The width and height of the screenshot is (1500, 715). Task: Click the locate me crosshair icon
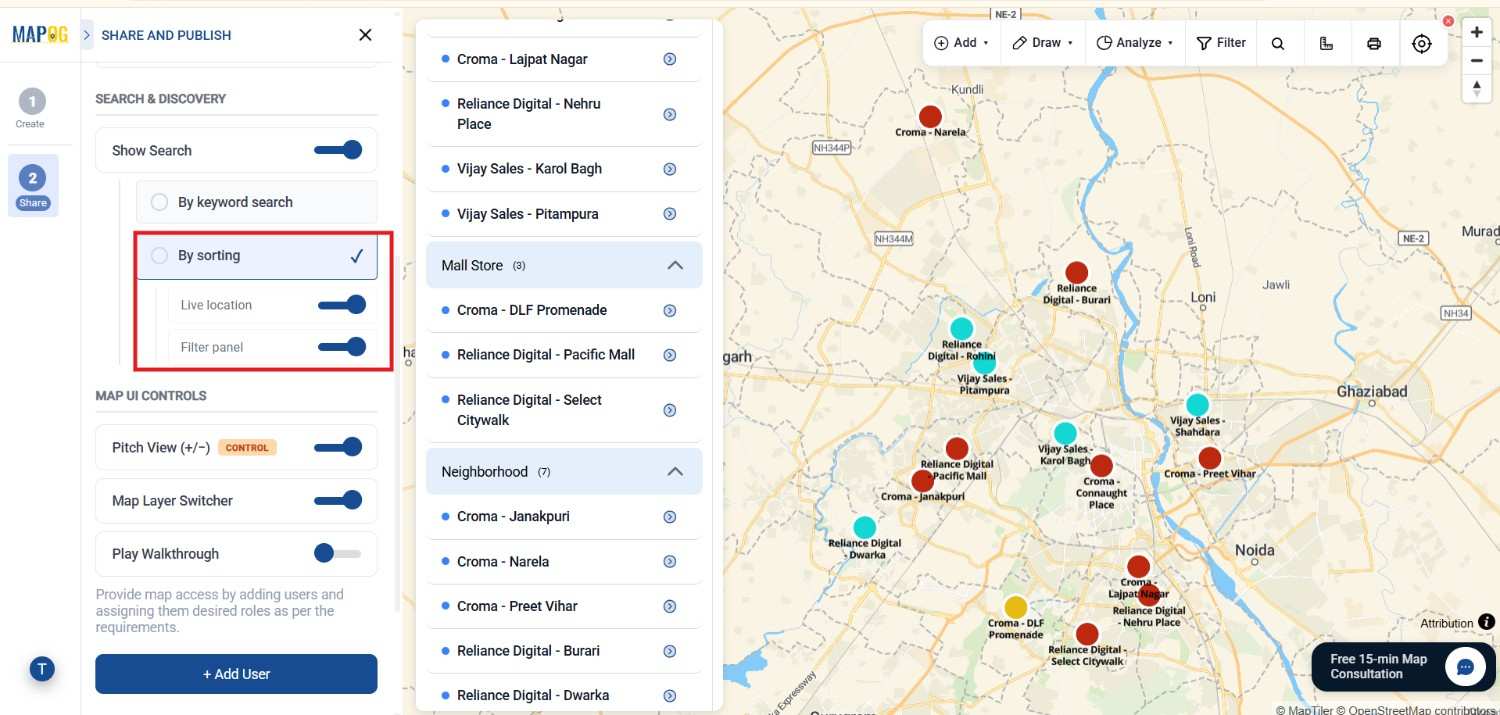tap(1422, 43)
